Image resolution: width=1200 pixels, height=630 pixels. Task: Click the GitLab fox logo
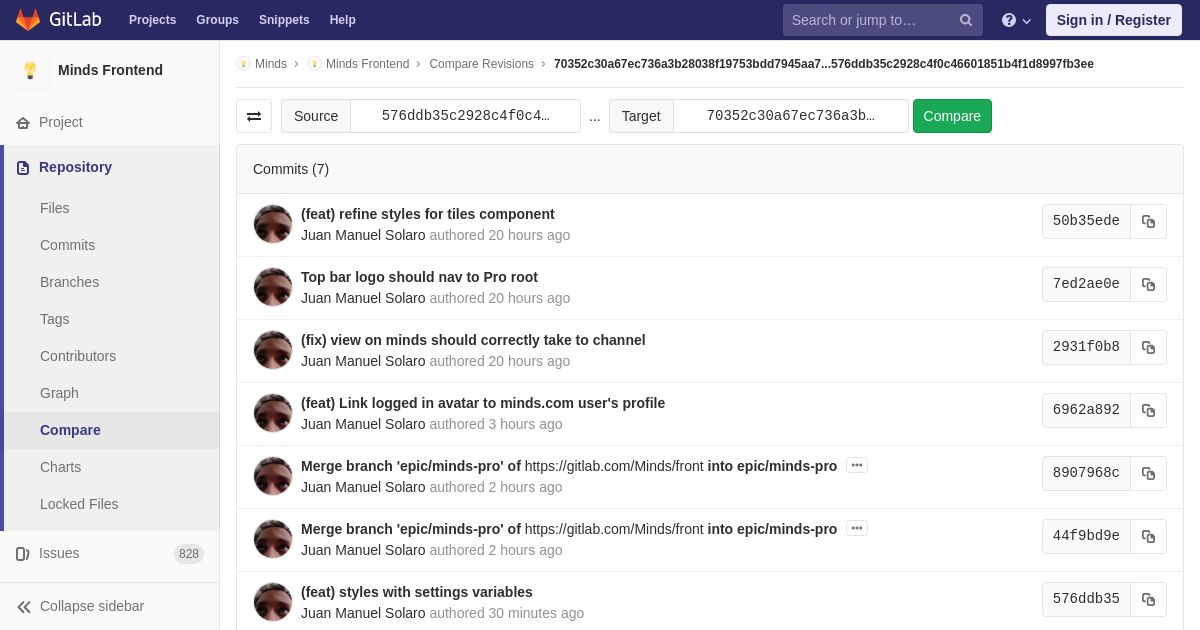(28, 20)
